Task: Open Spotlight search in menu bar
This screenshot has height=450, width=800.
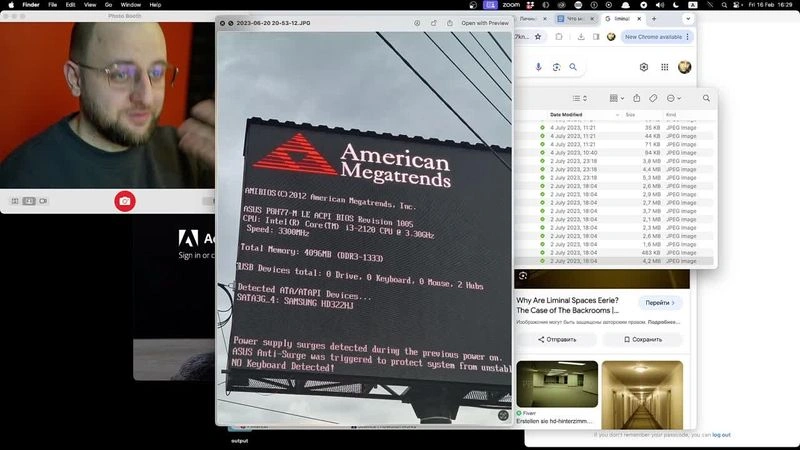Action: click(724, 5)
